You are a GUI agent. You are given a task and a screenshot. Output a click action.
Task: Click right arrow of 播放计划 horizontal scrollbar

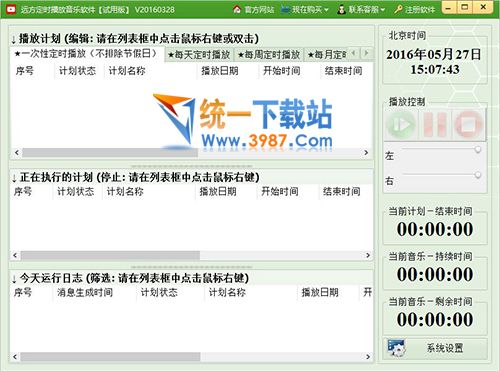(x=366, y=153)
